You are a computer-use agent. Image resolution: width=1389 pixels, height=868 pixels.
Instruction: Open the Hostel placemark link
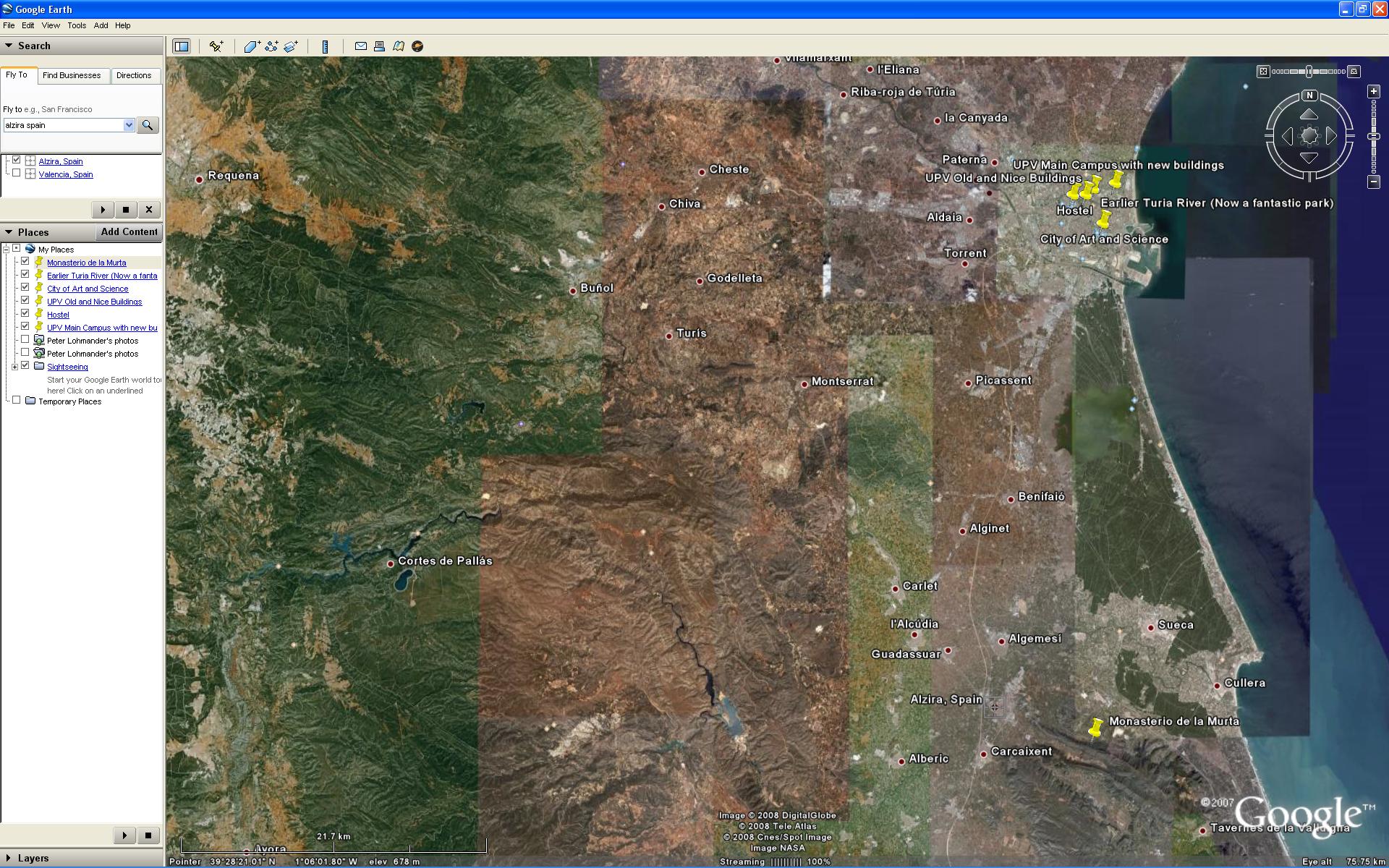[x=58, y=315]
